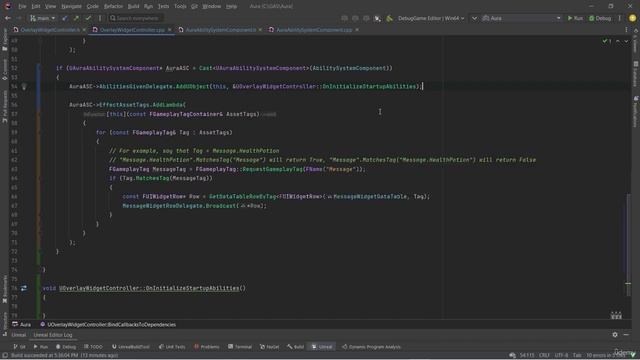Open DebugGame Editor | Win64 configuration dropdown
The image size is (640, 360).
[431, 18]
